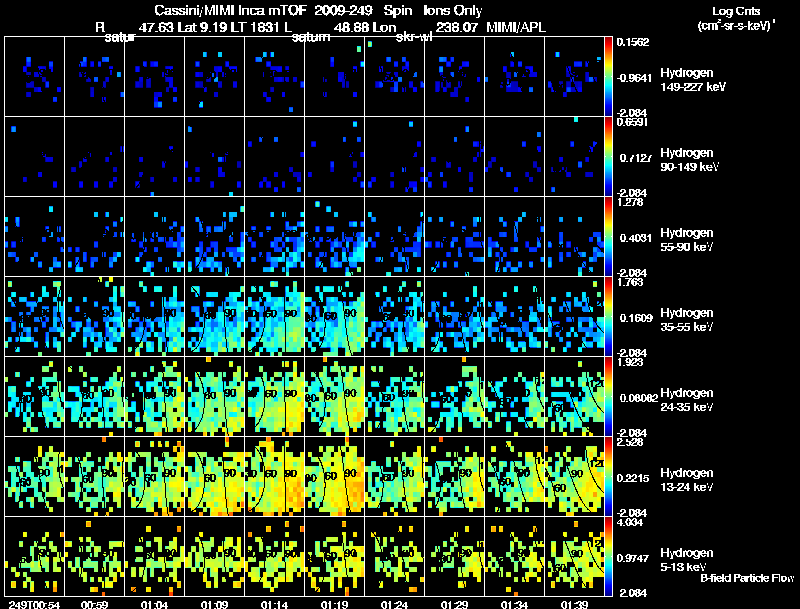800x609 pixels.
Task: Select the Hydrogen 90-149 keV label
Action: (689, 160)
